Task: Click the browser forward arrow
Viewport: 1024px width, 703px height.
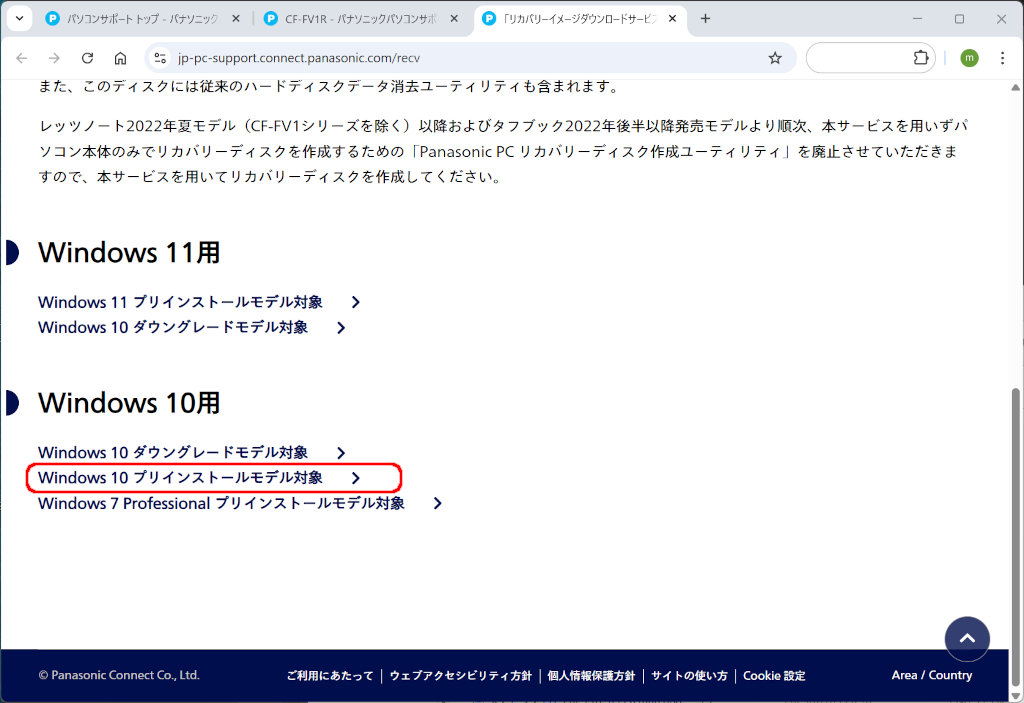Action: (x=54, y=58)
